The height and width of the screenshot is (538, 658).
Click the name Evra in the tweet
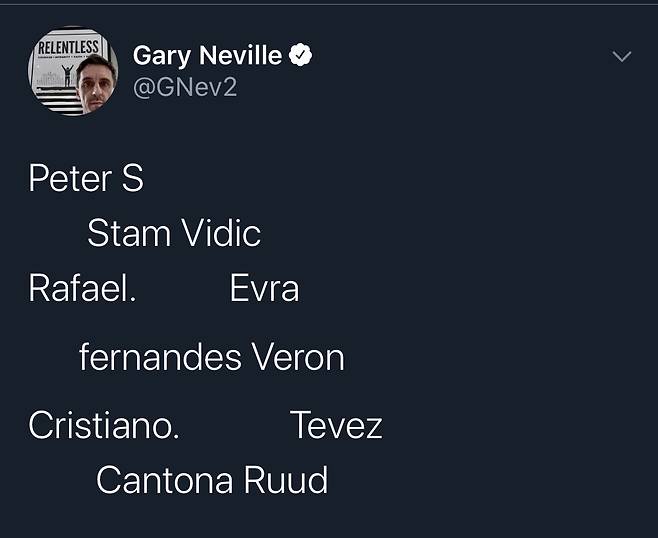click(x=264, y=289)
